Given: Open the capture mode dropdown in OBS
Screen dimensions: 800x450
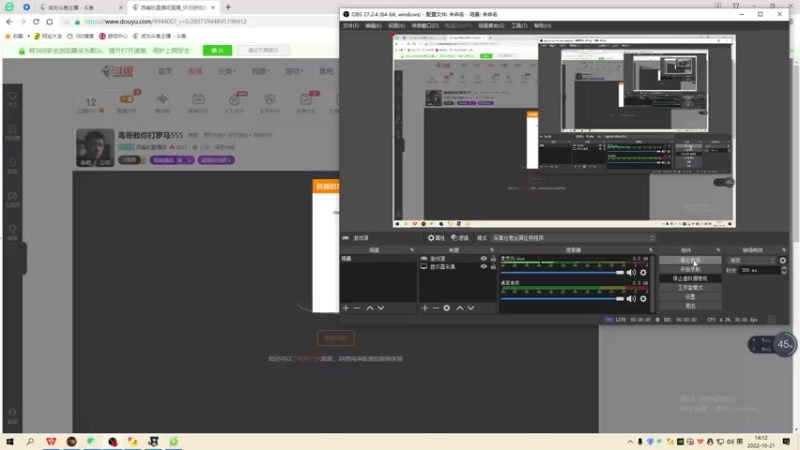Looking at the screenshot, I should 572,238.
